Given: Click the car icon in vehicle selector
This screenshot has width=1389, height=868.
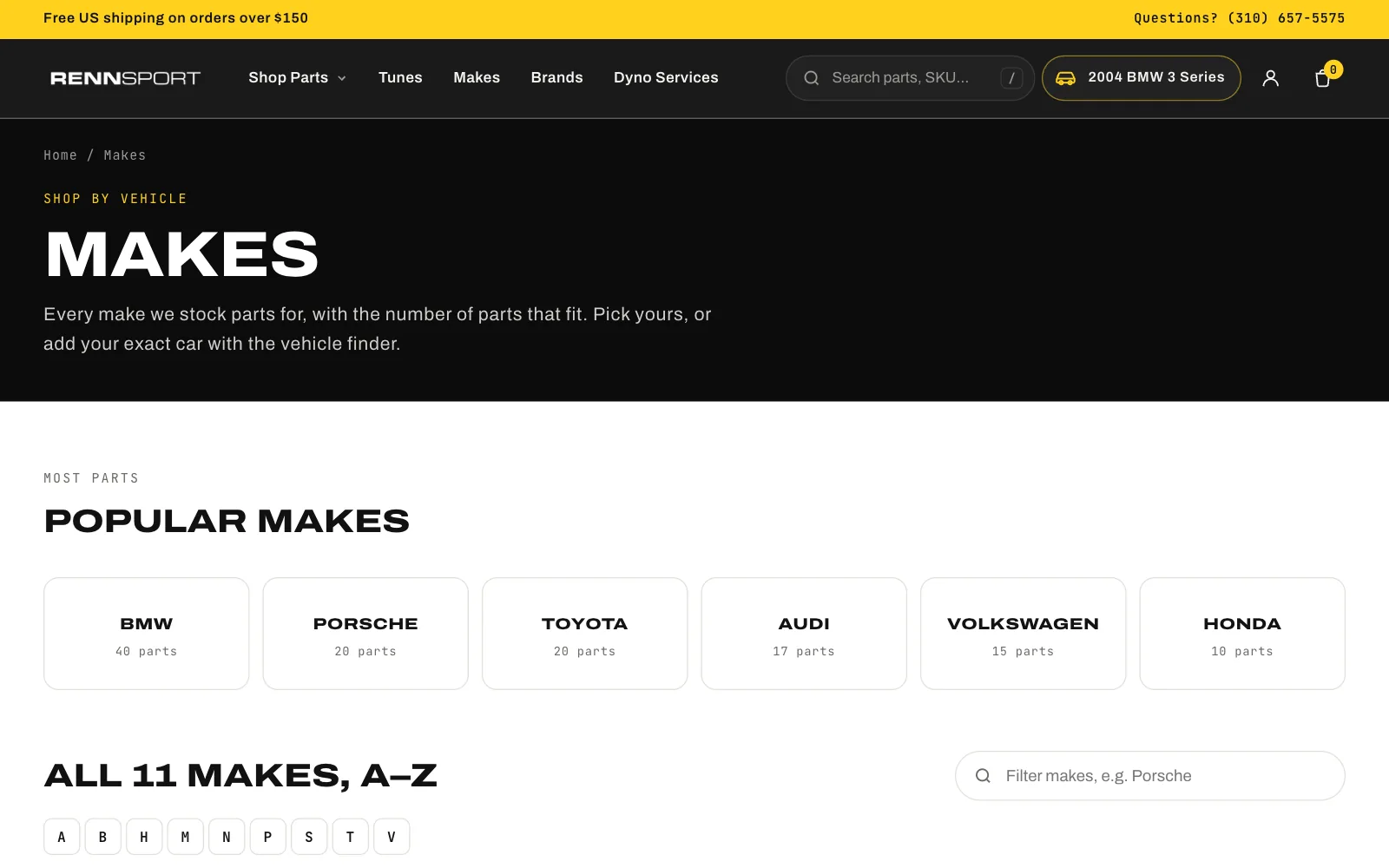Looking at the screenshot, I should [x=1065, y=78].
